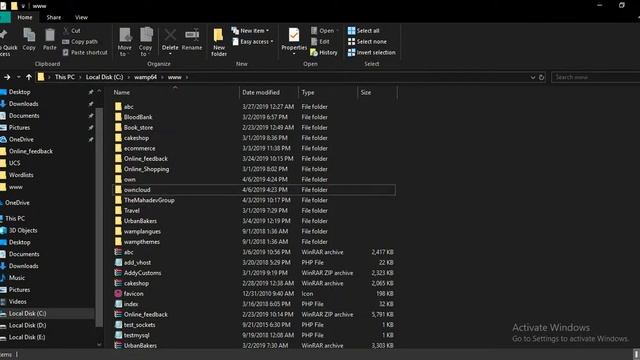The width and height of the screenshot is (640, 360).
Task: Open the Downloads quick access item
Action: pos(23,104)
